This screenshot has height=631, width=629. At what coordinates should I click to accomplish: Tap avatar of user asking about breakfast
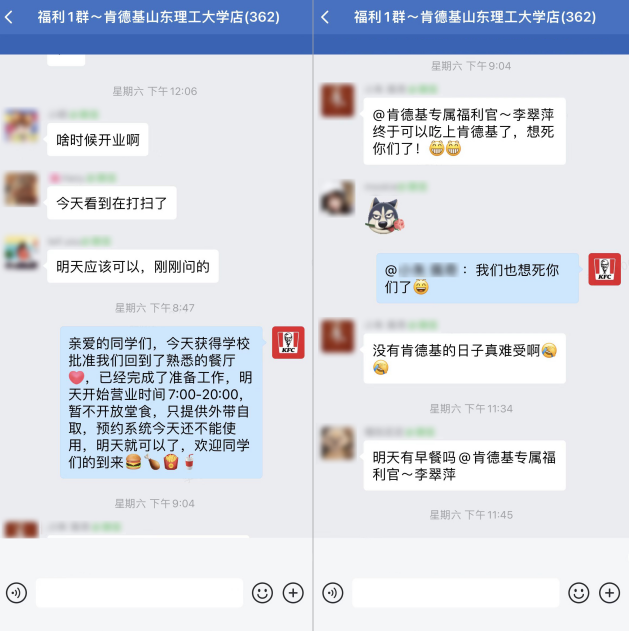coord(338,443)
